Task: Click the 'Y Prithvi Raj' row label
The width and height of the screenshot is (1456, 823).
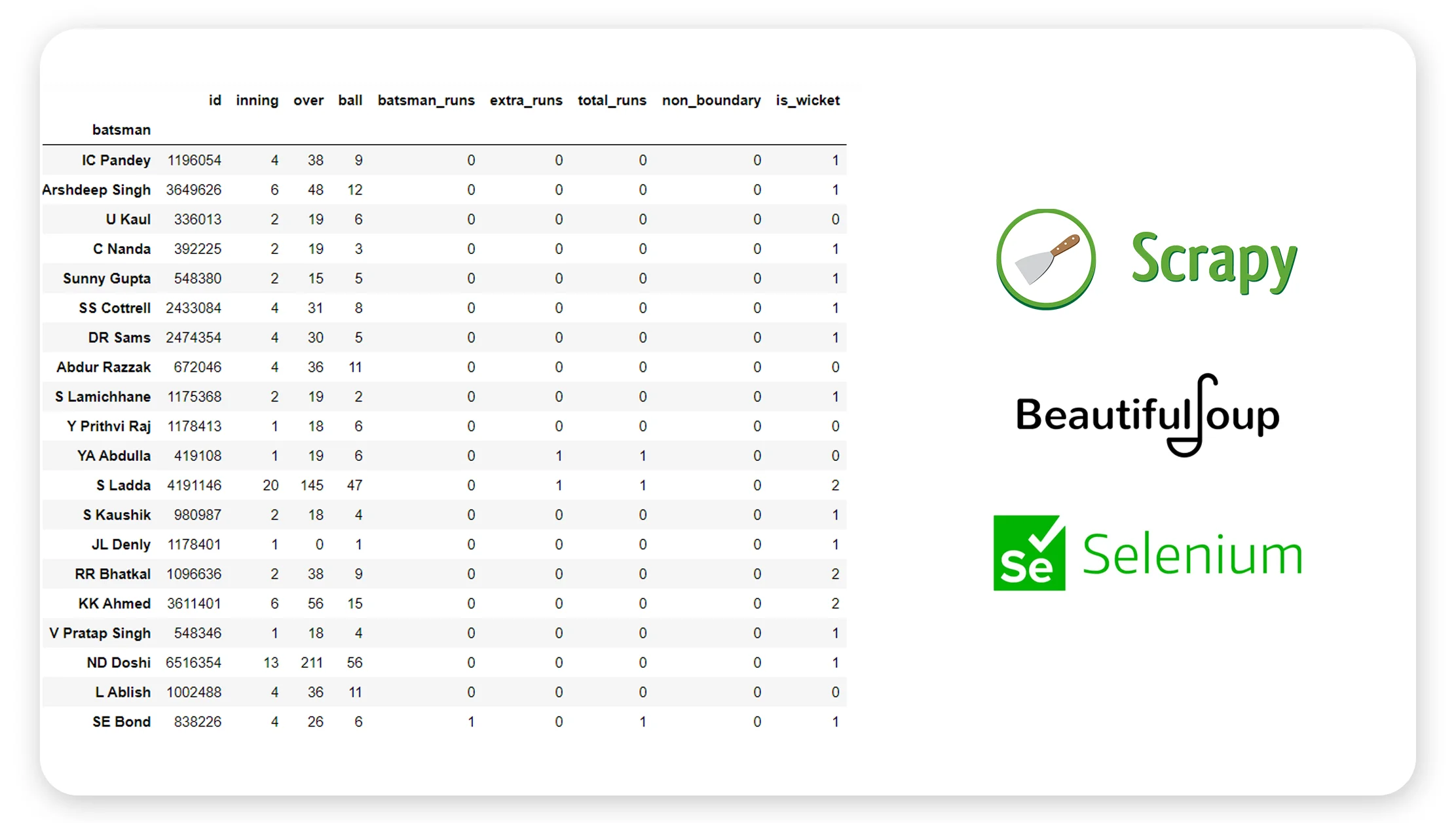Action: pyautogui.click(x=109, y=426)
